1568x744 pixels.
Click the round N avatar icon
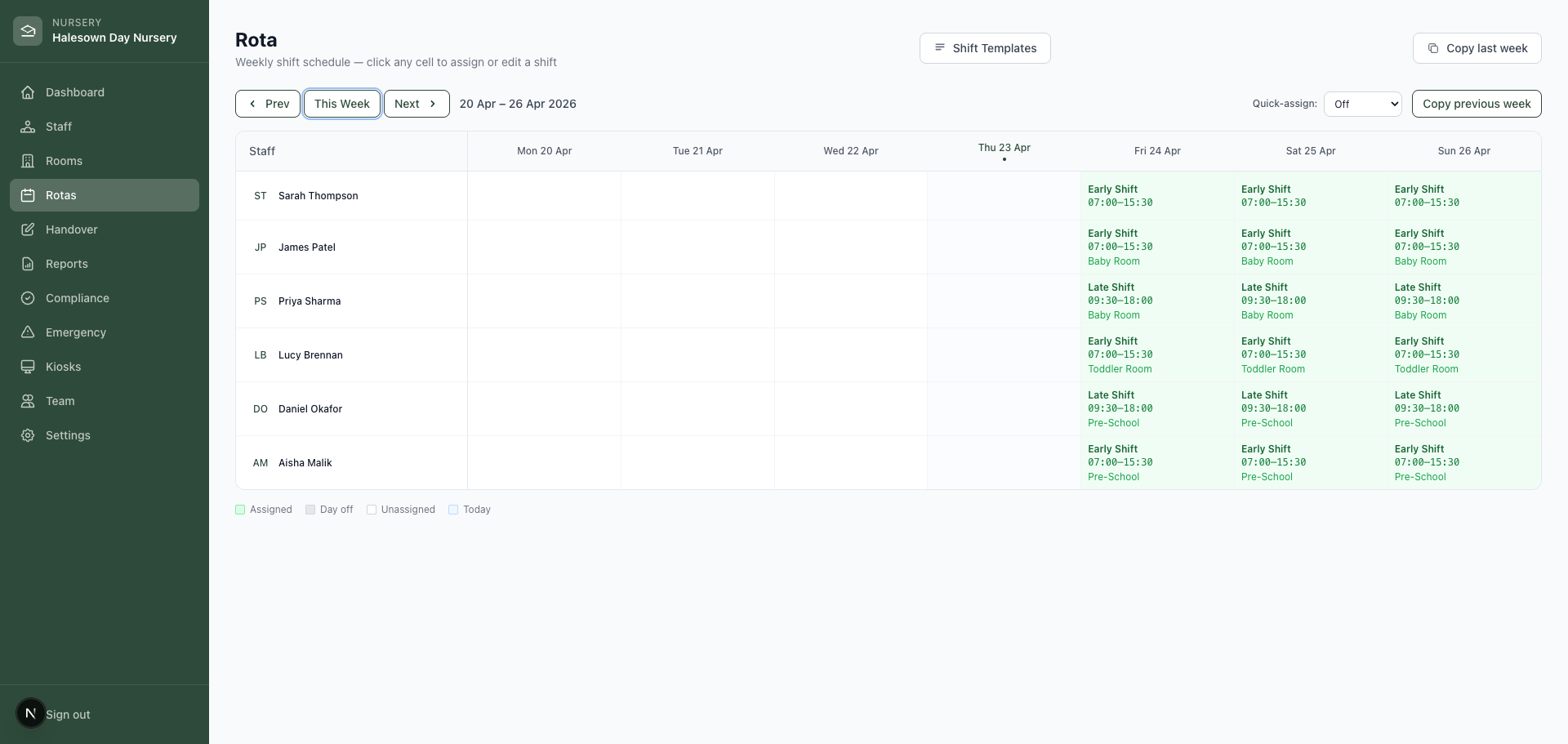point(31,713)
